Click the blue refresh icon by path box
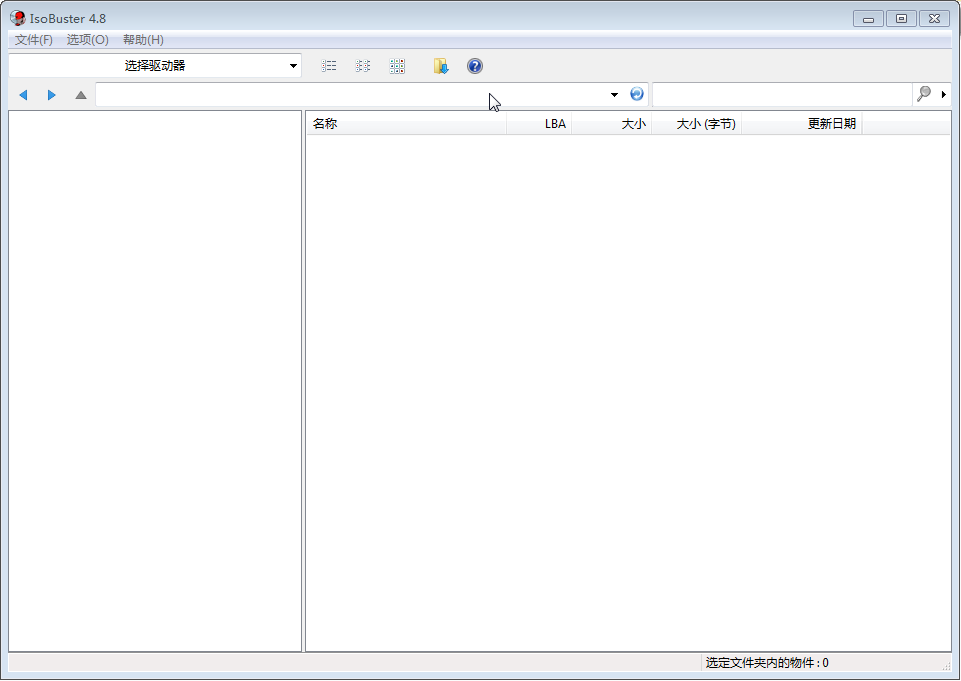The width and height of the screenshot is (961, 681). [637, 94]
